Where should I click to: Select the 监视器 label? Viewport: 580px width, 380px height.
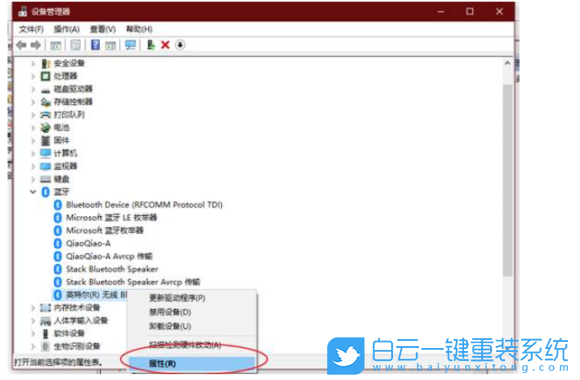(65, 167)
